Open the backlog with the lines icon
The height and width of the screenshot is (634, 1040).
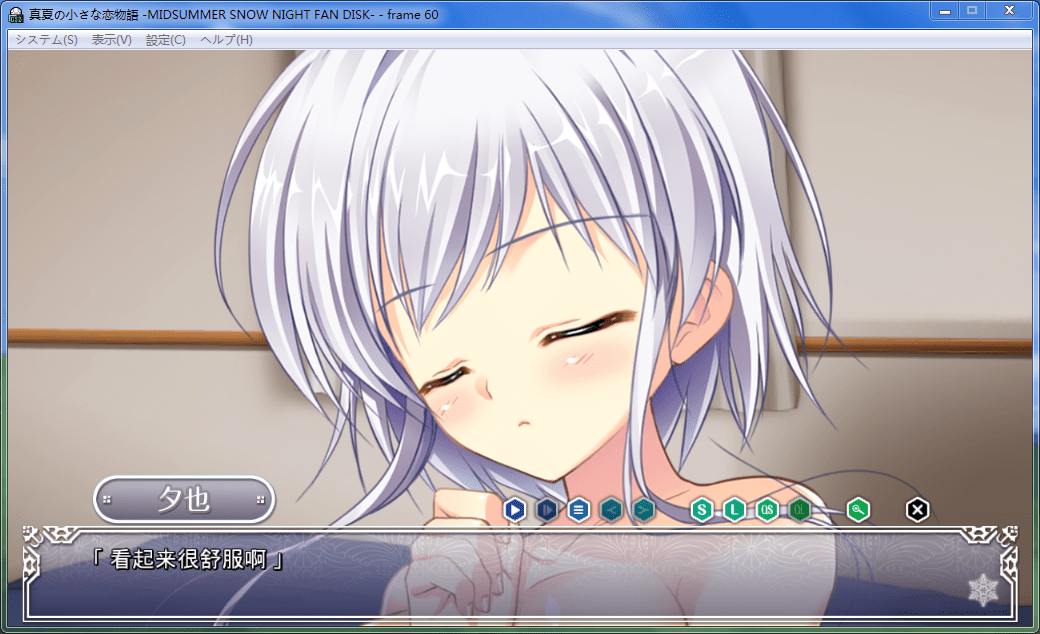pyautogui.click(x=578, y=510)
